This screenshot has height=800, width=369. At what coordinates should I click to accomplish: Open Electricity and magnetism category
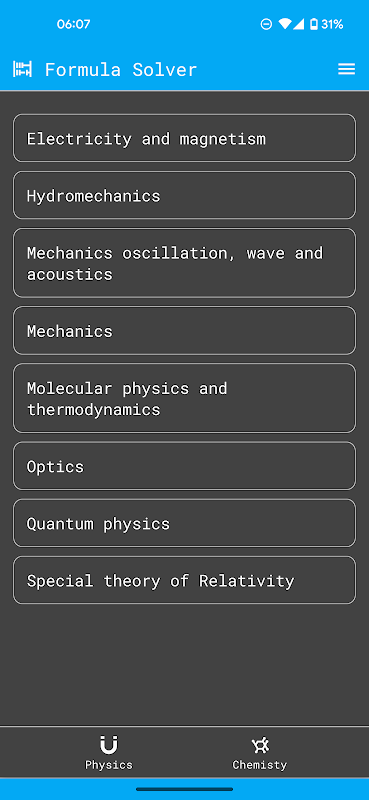(x=184, y=138)
